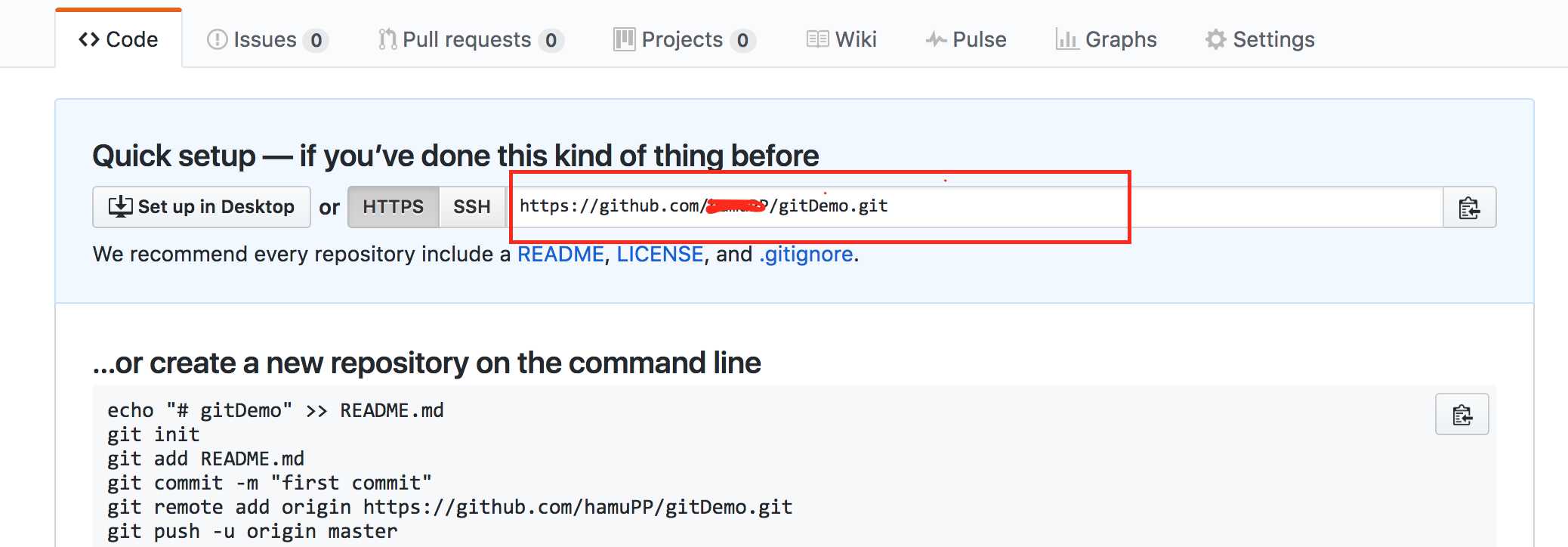Switch clone URL to SSH
Image resolution: width=1568 pixels, height=547 pixels.
pyautogui.click(x=471, y=207)
